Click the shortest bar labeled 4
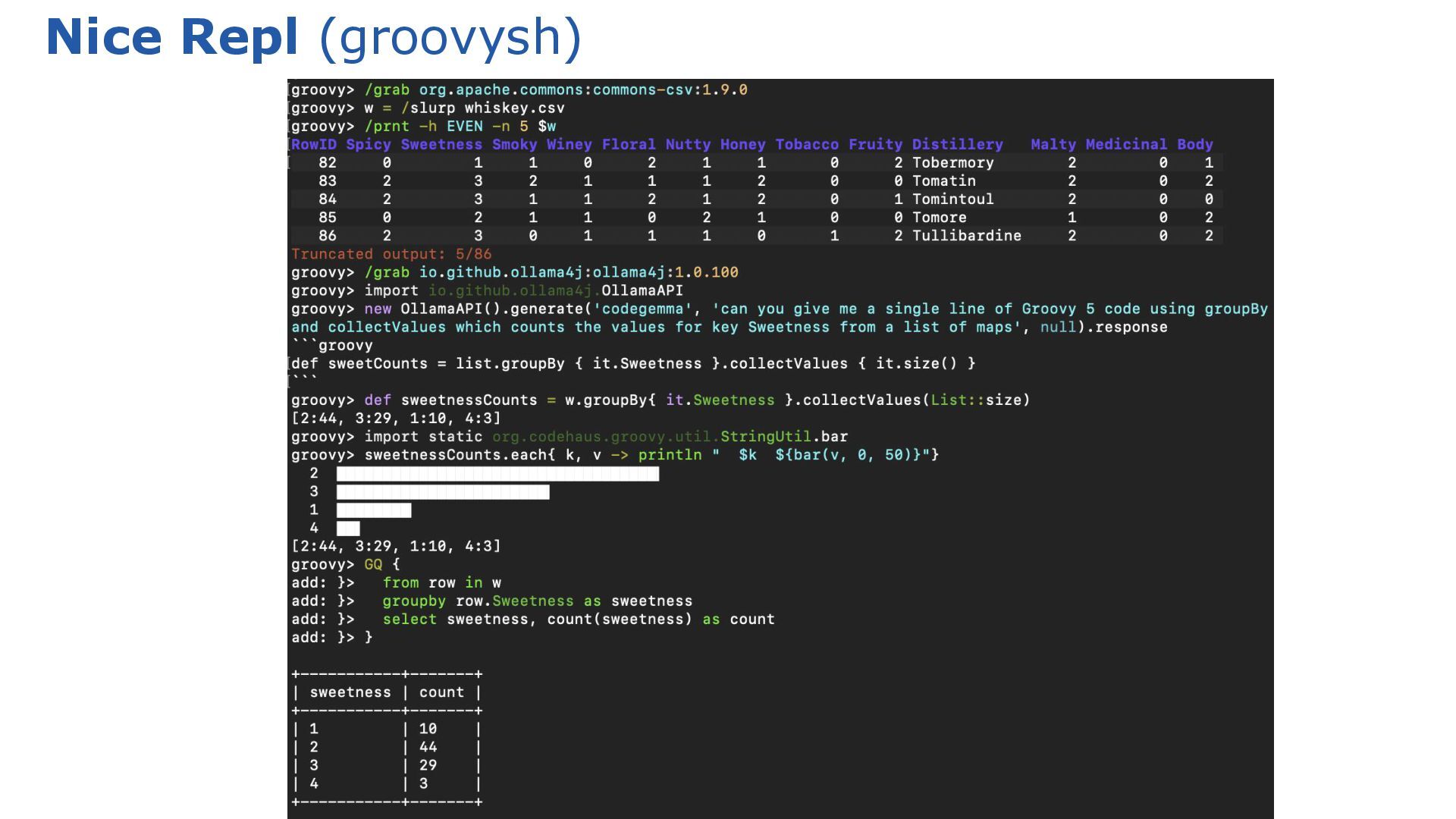Screen dimensions: 1456x819 click(x=348, y=529)
